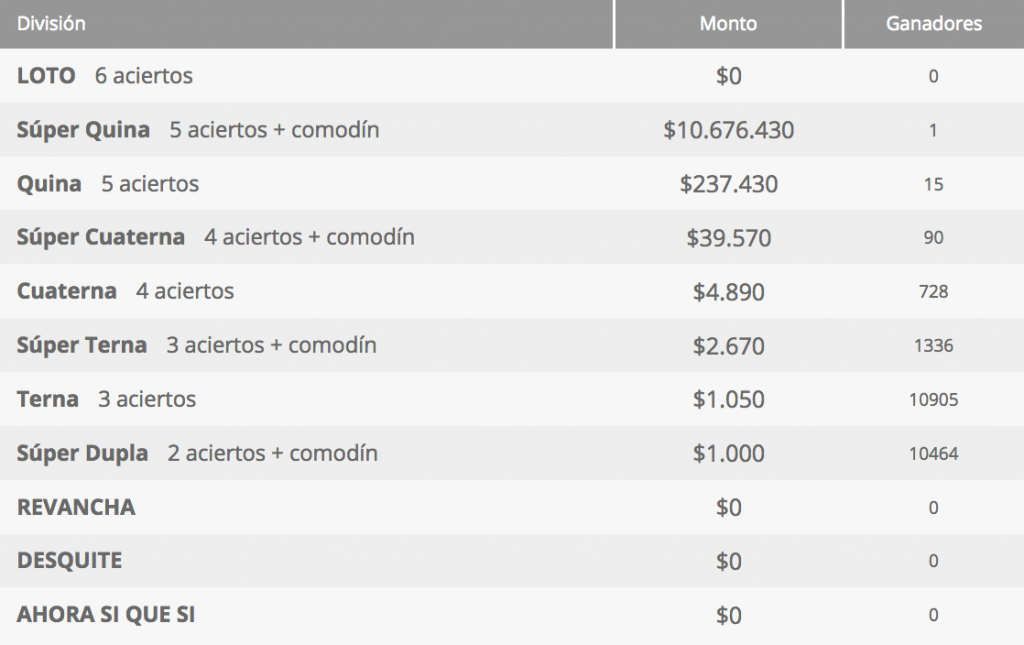Click the 1336 winners count
The width and height of the screenshot is (1024, 645).
(933, 345)
